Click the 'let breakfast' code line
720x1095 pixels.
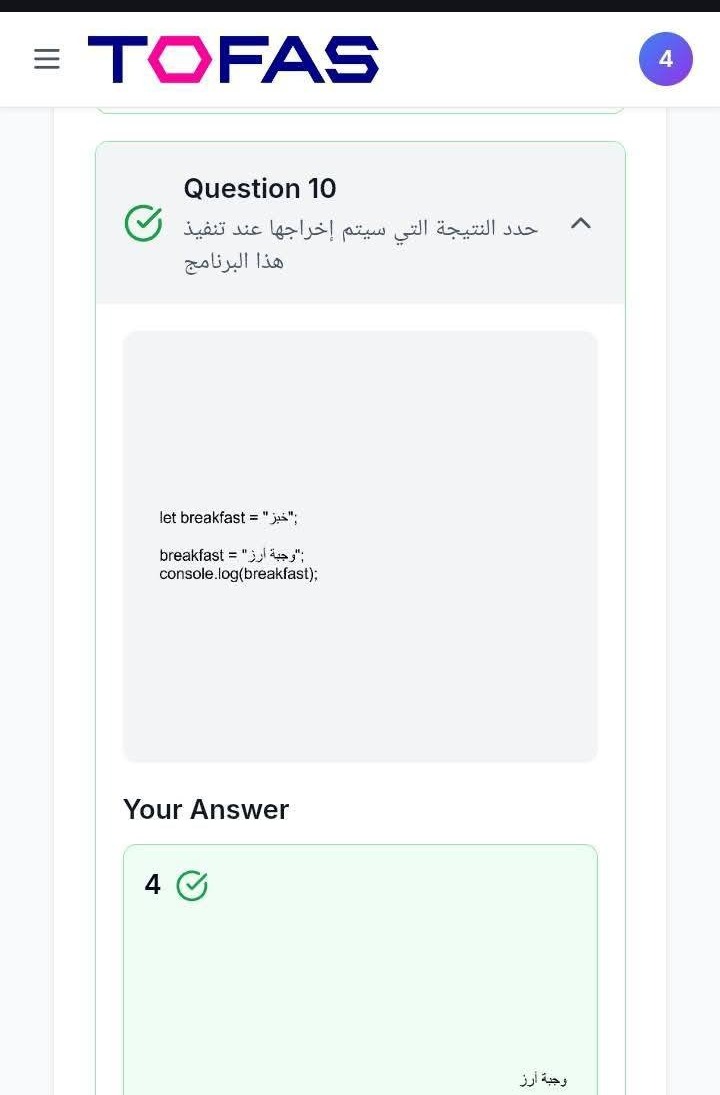228,518
